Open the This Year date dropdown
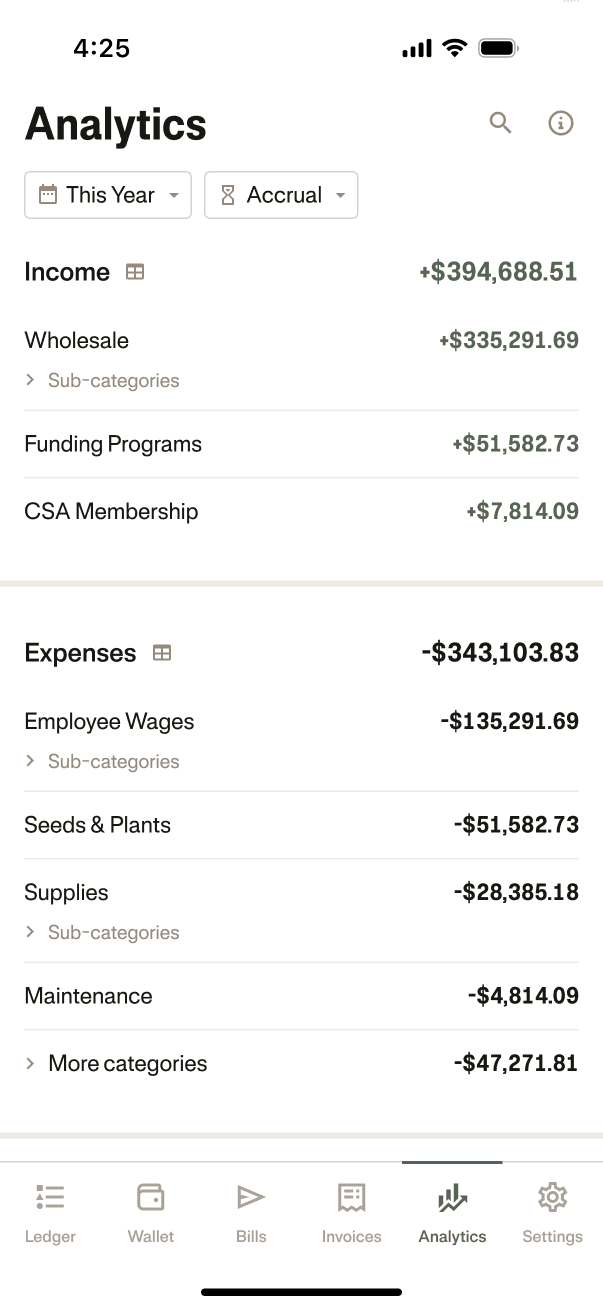This screenshot has height=1308, width=603. pyautogui.click(x=108, y=195)
